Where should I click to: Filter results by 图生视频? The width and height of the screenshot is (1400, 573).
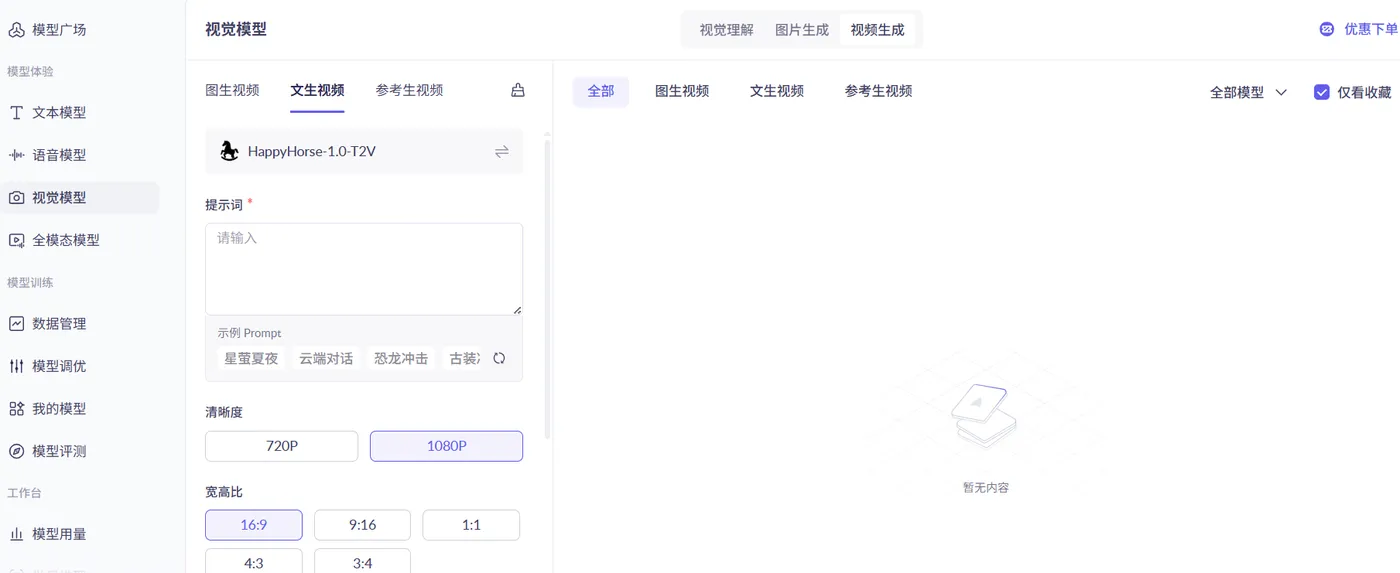click(x=682, y=91)
